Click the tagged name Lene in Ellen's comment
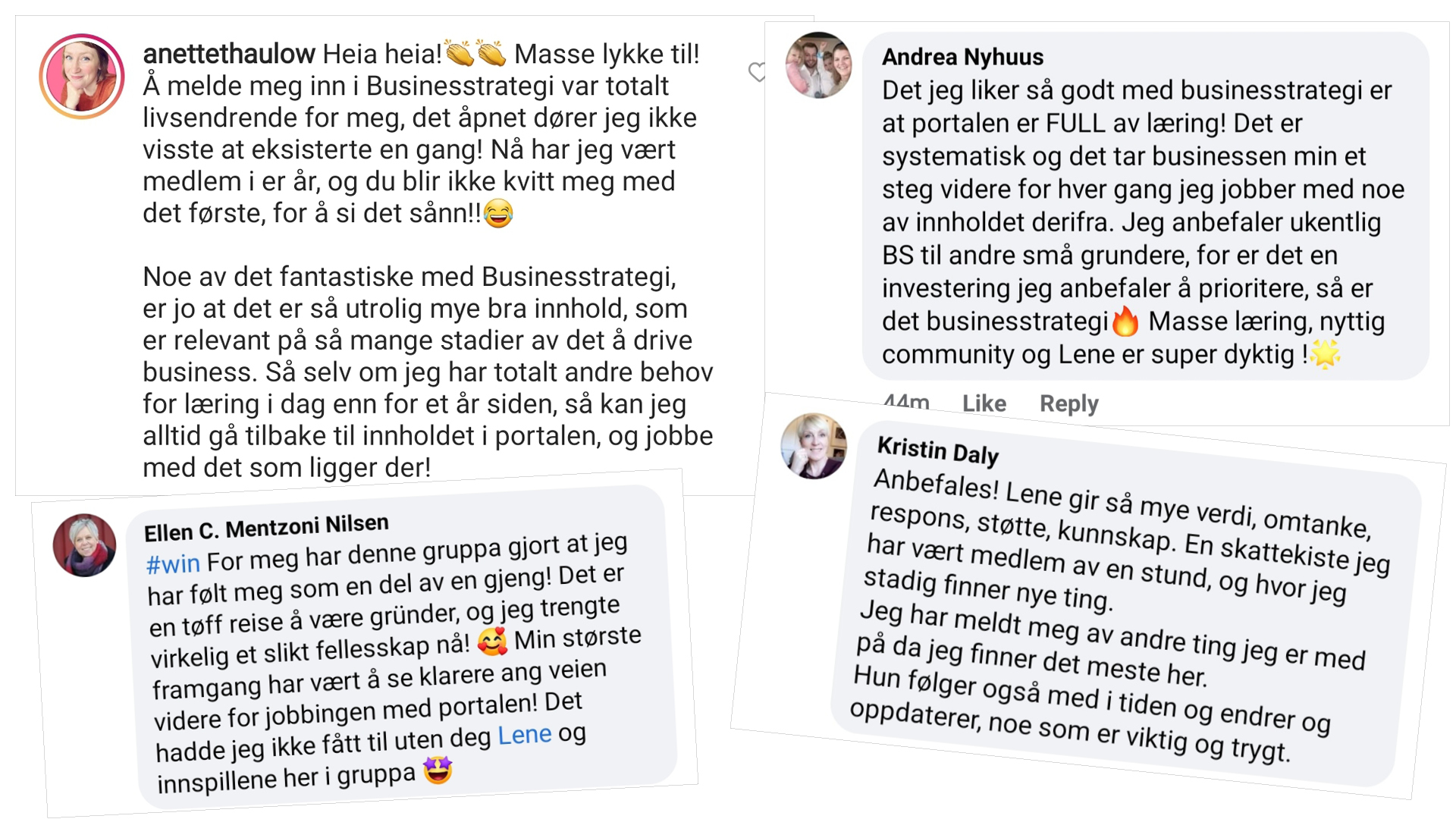The width and height of the screenshot is (1456, 819). [524, 735]
